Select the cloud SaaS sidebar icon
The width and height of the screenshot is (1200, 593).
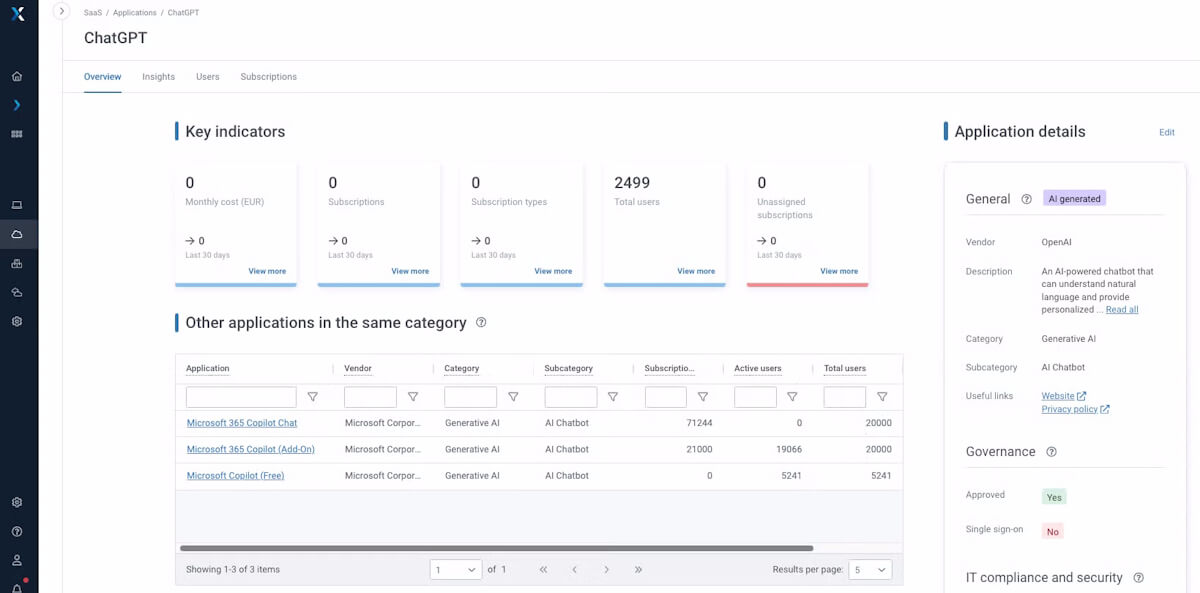click(x=17, y=234)
